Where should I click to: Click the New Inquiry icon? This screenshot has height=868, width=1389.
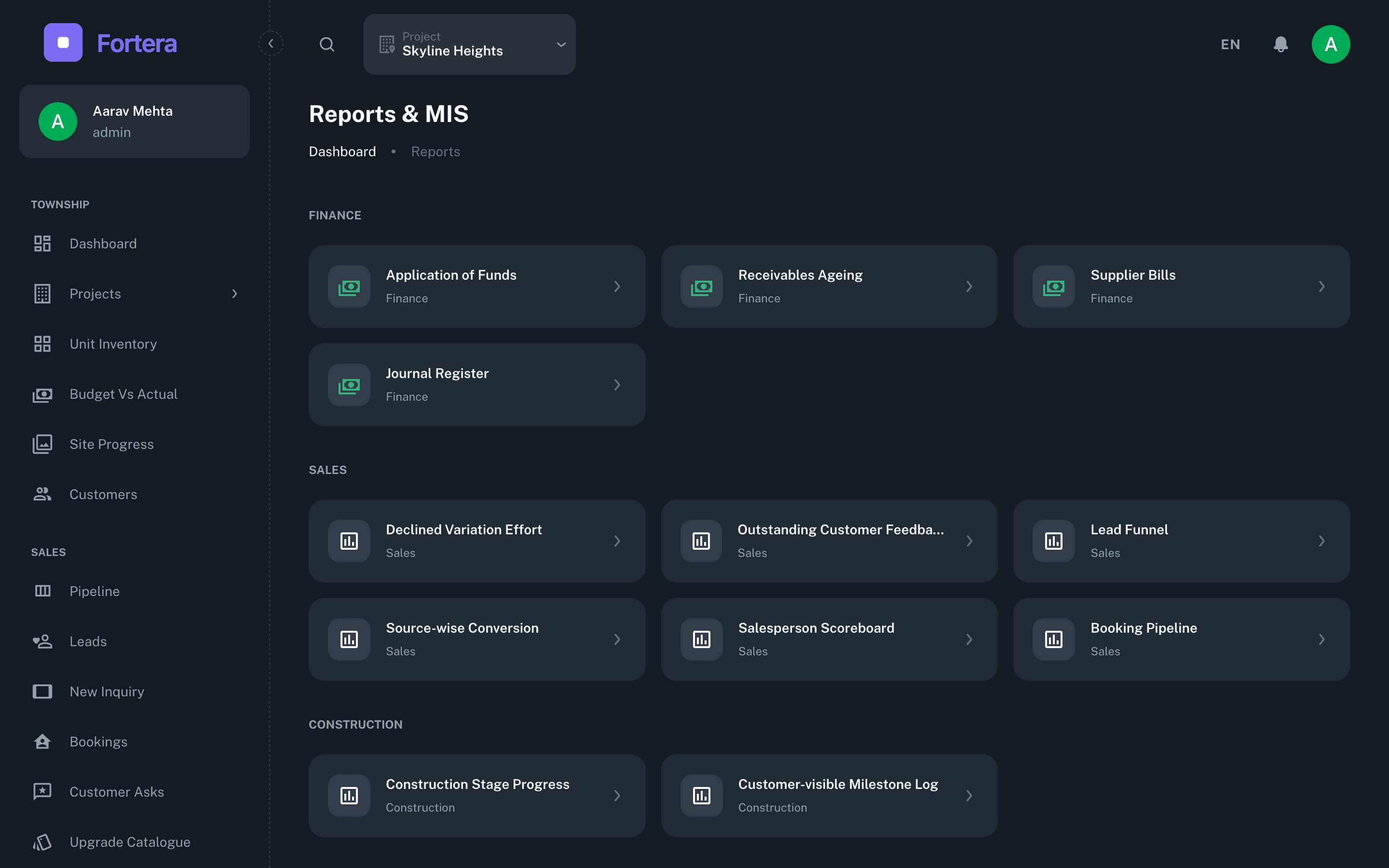(42, 691)
